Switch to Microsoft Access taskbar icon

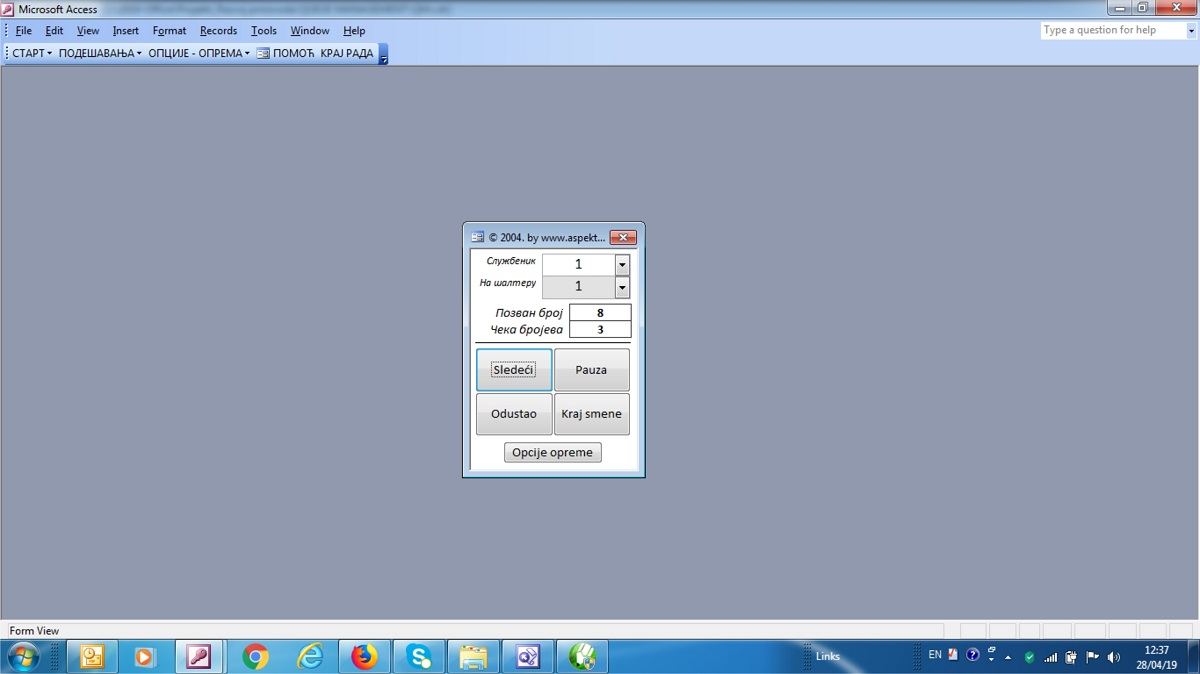[199, 657]
